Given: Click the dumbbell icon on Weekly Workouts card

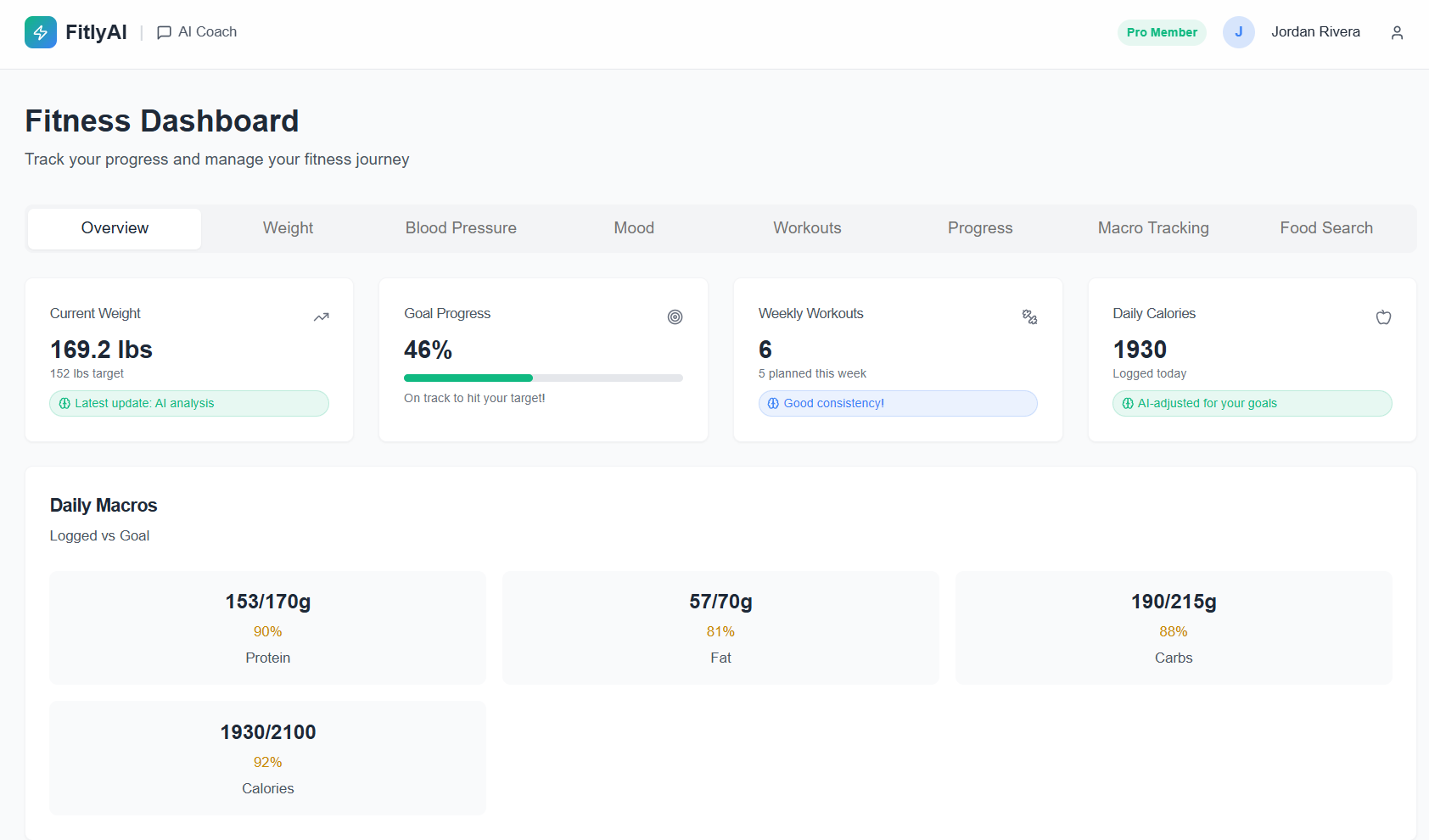Looking at the screenshot, I should click(1029, 316).
